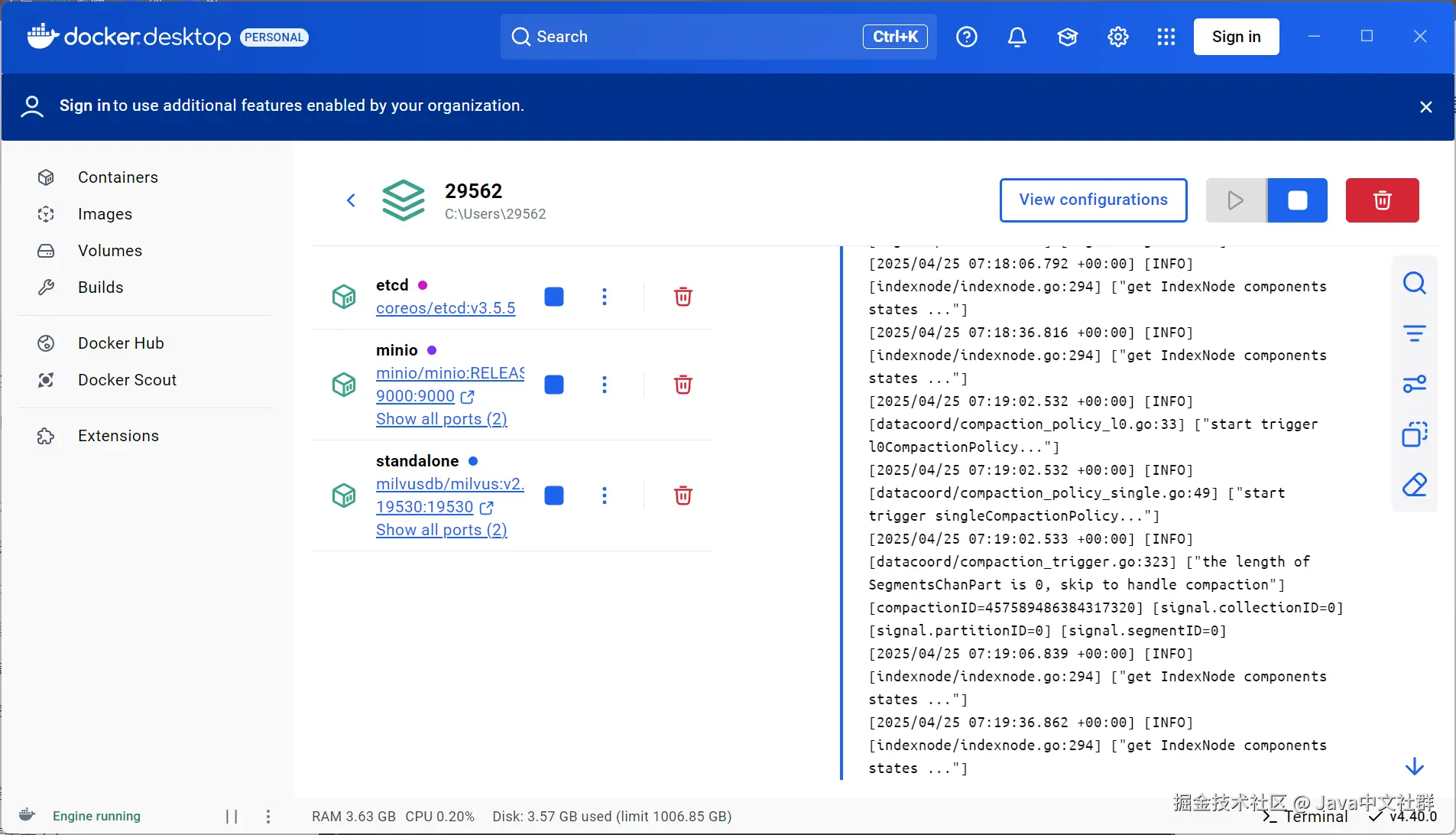
Task: Focus the Search field
Action: click(718, 37)
